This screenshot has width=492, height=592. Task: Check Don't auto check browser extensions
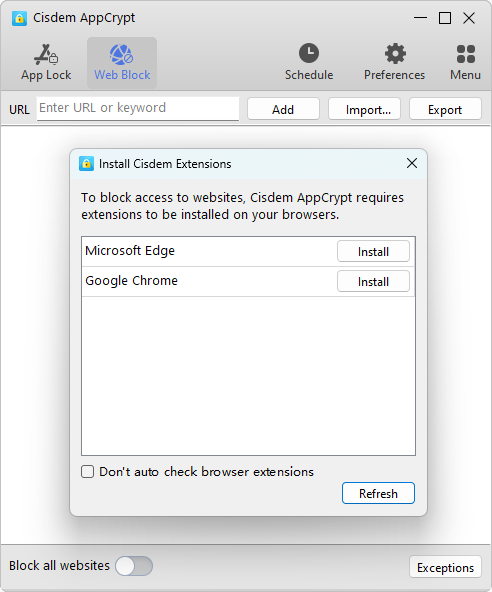pyautogui.click(x=88, y=472)
